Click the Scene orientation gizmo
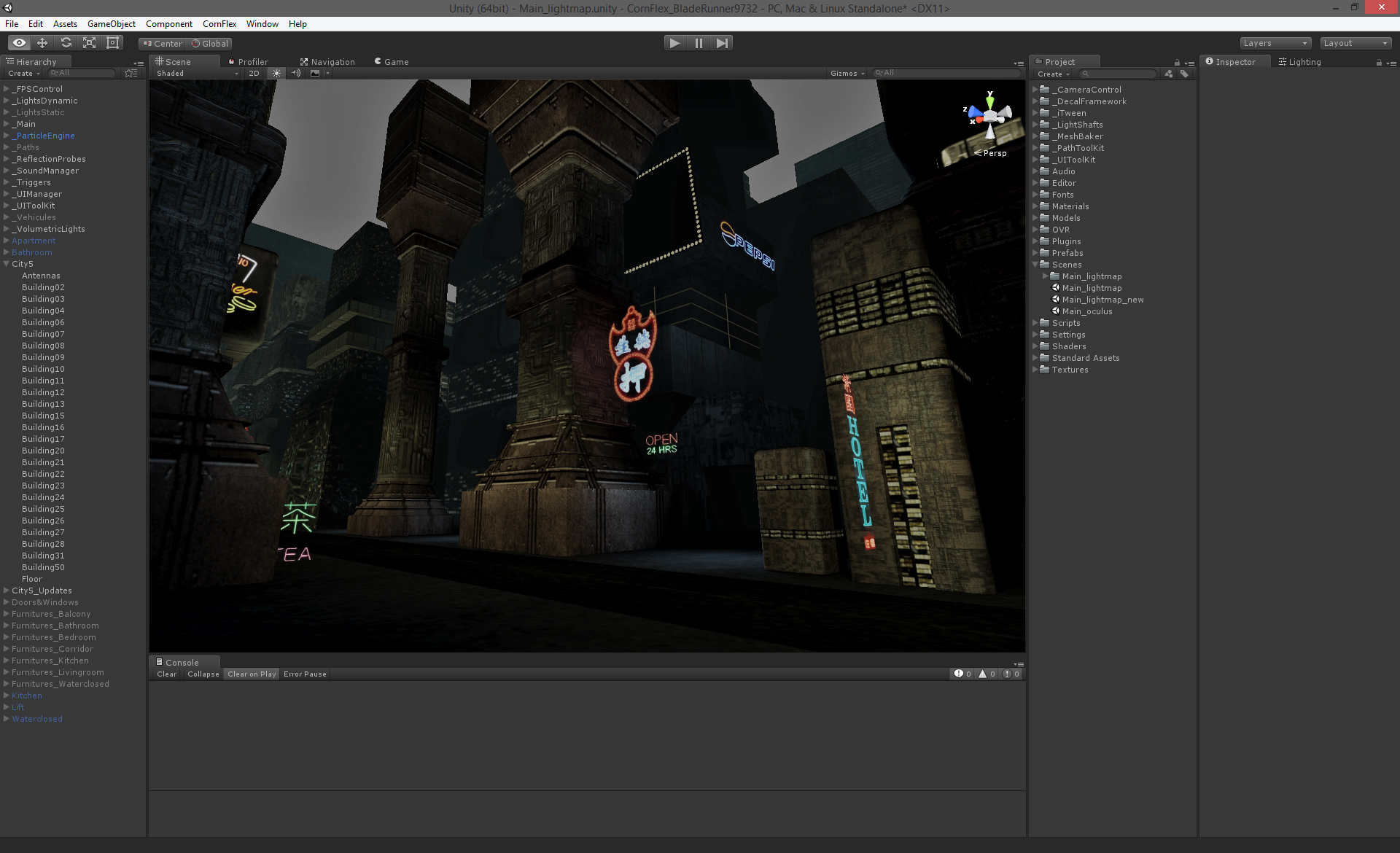Screen dimensions: 1400x853 click(x=989, y=115)
